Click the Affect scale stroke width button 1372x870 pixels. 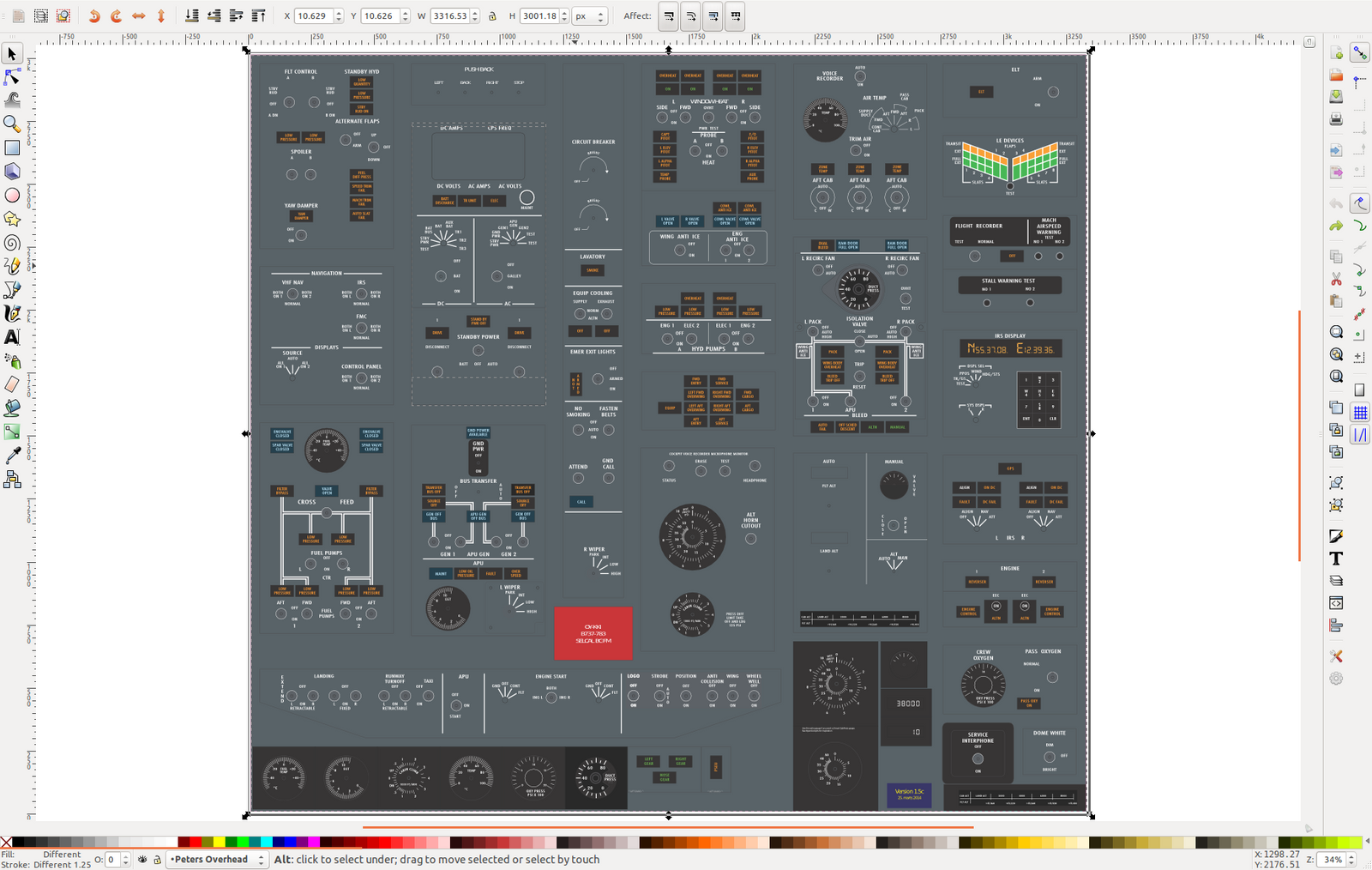(x=669, y=16)
